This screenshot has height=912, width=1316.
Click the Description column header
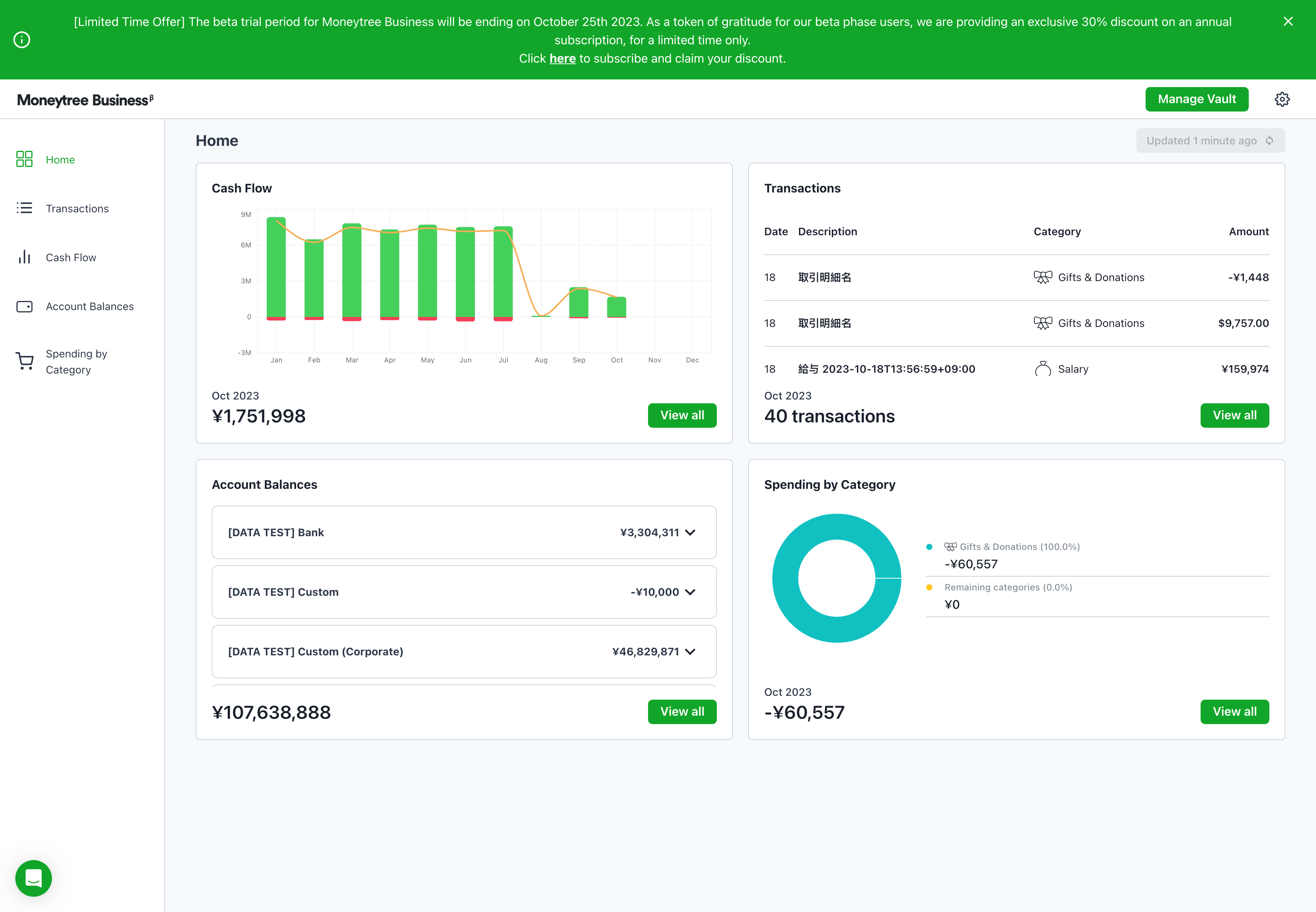pos(827,231)
